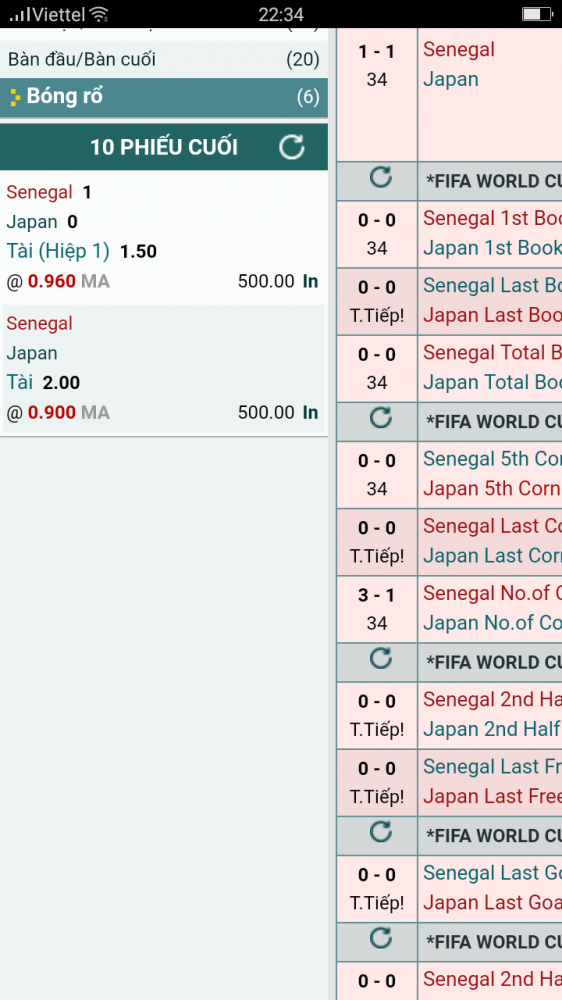Screen dimensions: 562x1000
Task: Tap the Wi-Fi status icon
Action: point(99,14)
